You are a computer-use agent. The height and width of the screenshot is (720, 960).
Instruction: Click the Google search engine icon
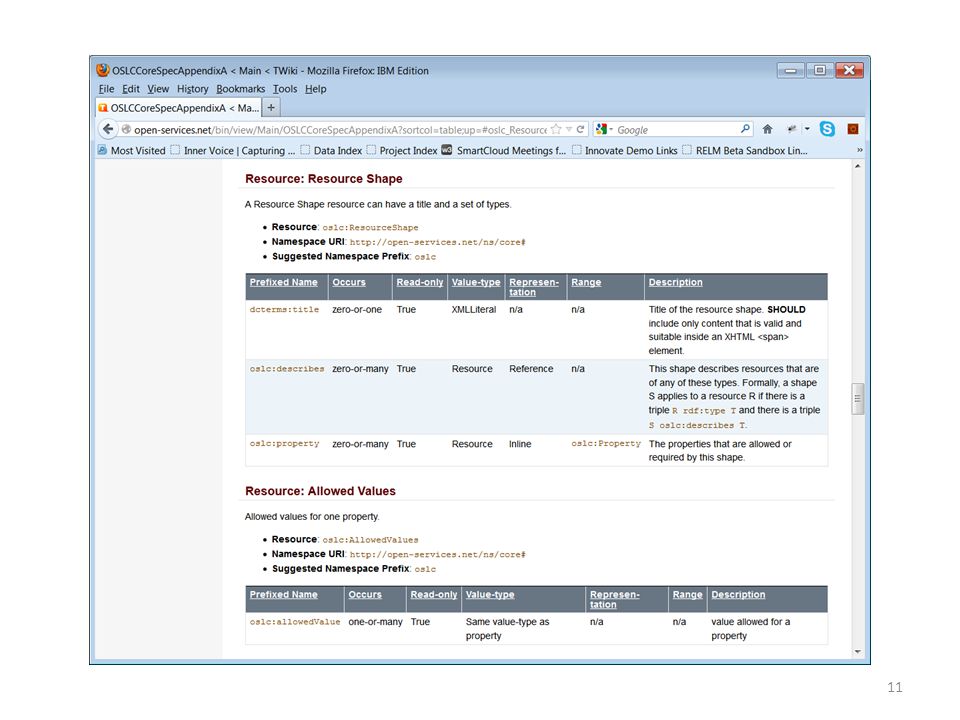click(x=601, y=129)
